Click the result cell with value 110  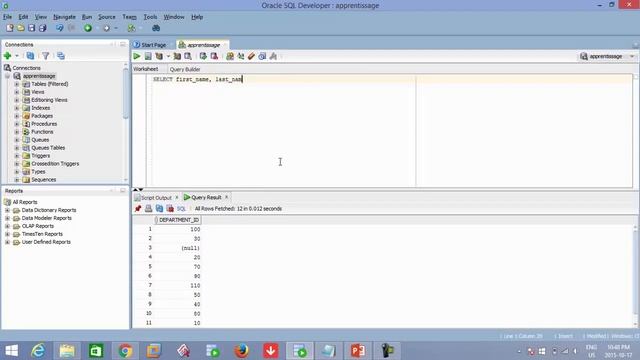pos(178,286)
